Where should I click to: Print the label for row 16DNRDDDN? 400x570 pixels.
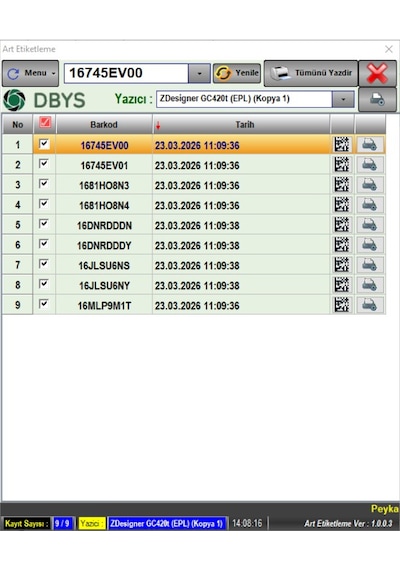tap(369, 225)
